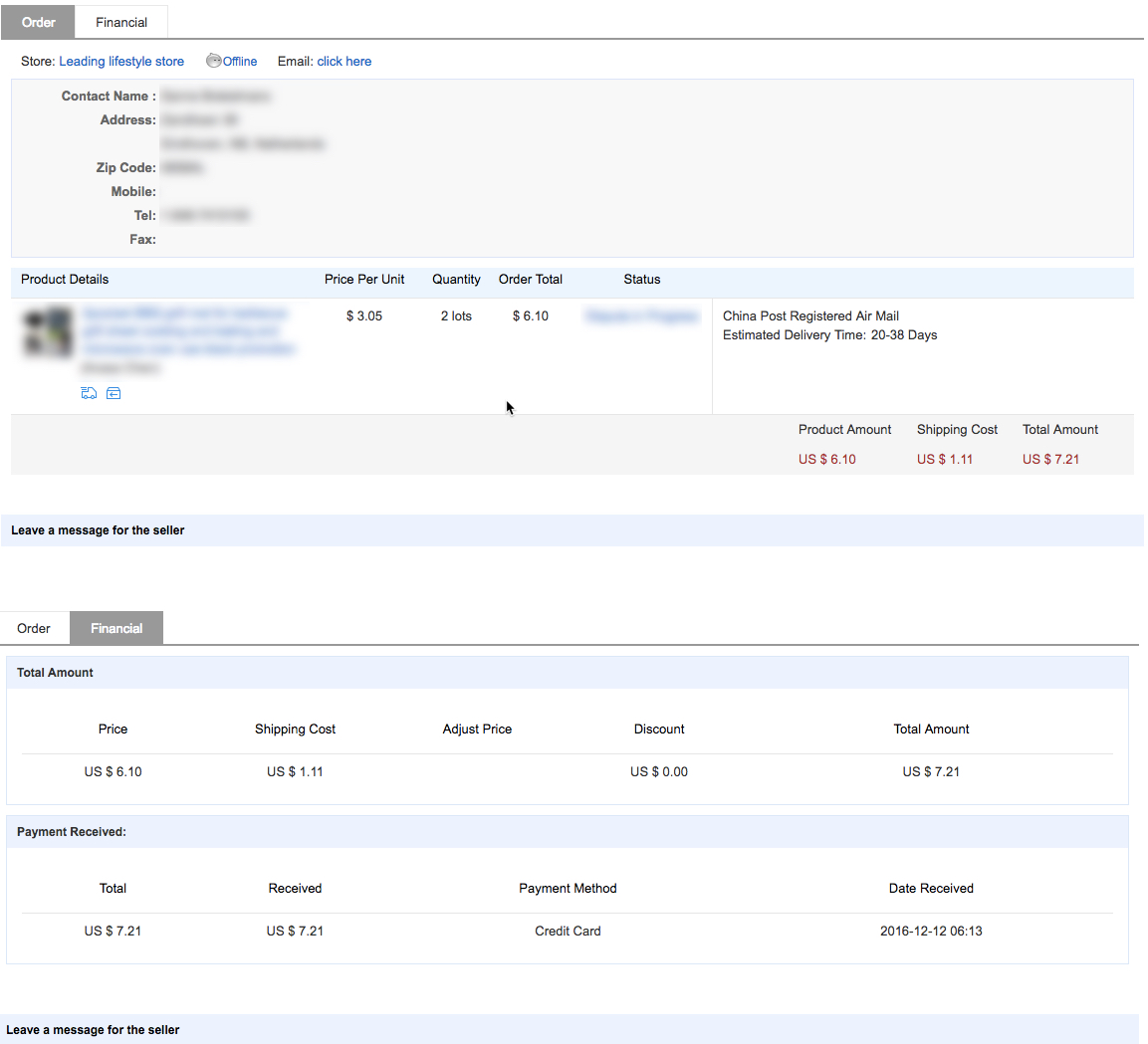
Task: Click the 2016-12-12 06:13 date received value
Action: 931,931
